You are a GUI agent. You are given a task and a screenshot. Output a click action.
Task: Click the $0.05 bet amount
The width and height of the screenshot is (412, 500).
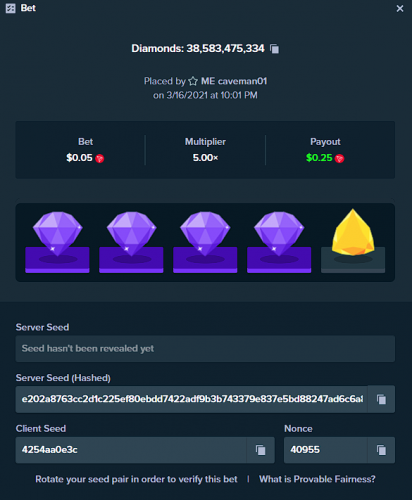tap(79, 158)
